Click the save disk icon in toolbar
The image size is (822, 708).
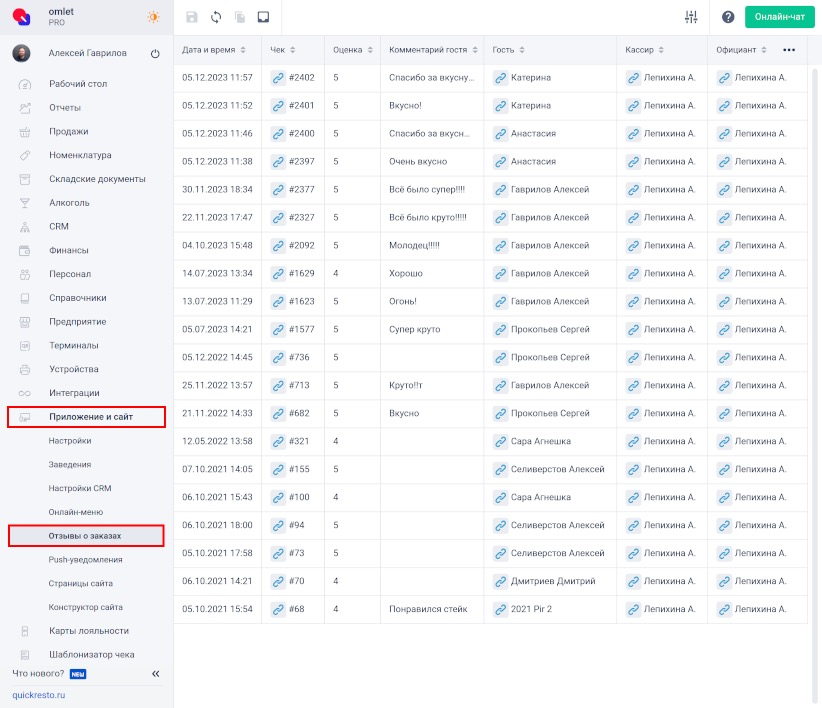point(192,17)
